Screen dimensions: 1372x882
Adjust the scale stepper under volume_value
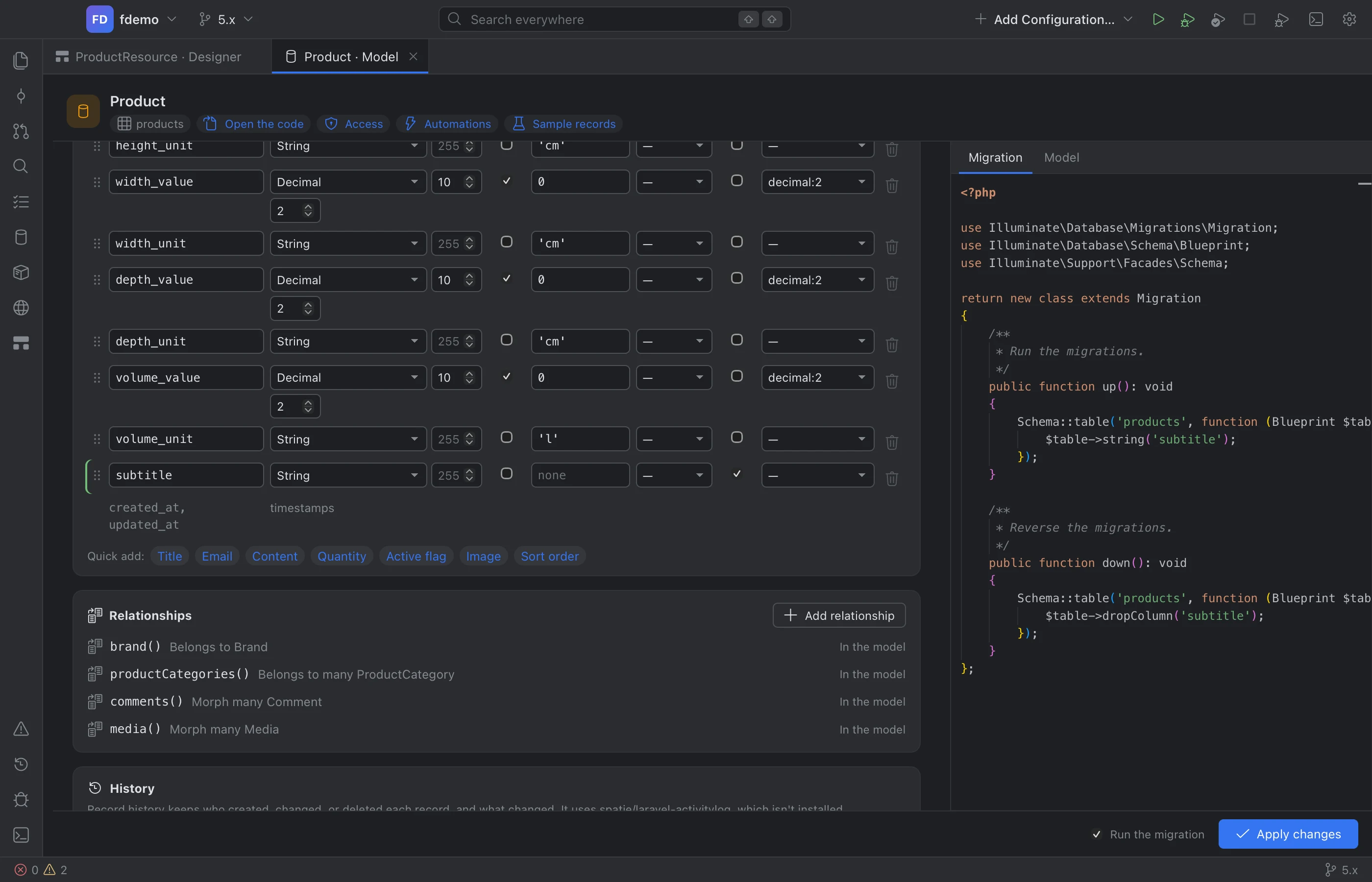click(x=308, y=406)
